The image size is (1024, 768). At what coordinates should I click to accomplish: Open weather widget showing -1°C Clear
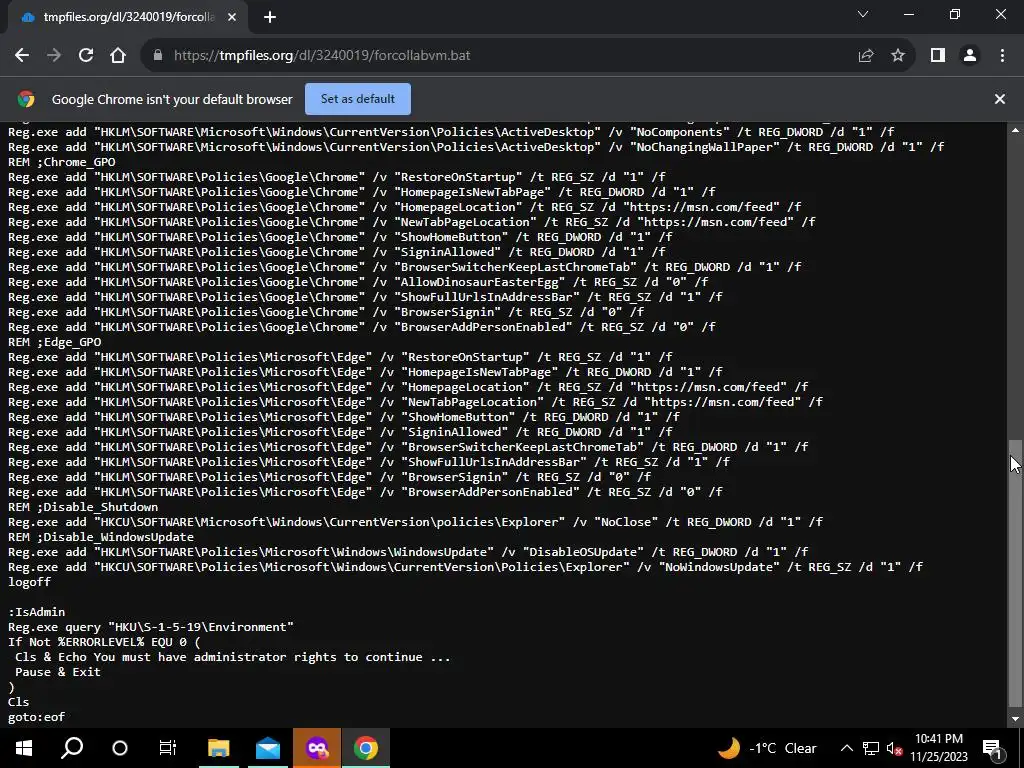[x=767, y=748]
